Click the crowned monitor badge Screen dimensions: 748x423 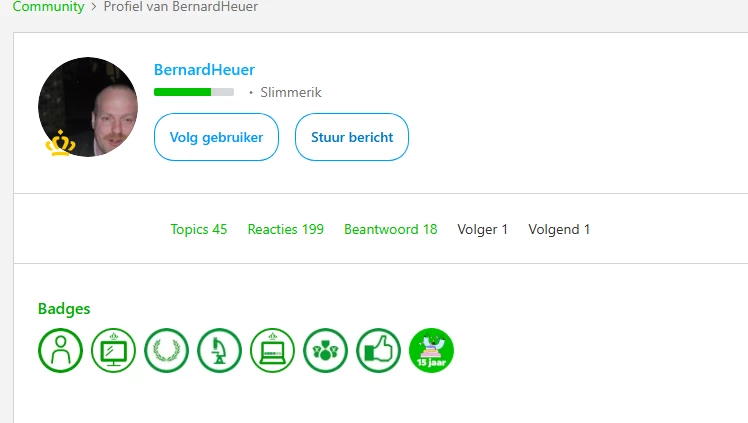pyautogui.click(x=114, y=351)
